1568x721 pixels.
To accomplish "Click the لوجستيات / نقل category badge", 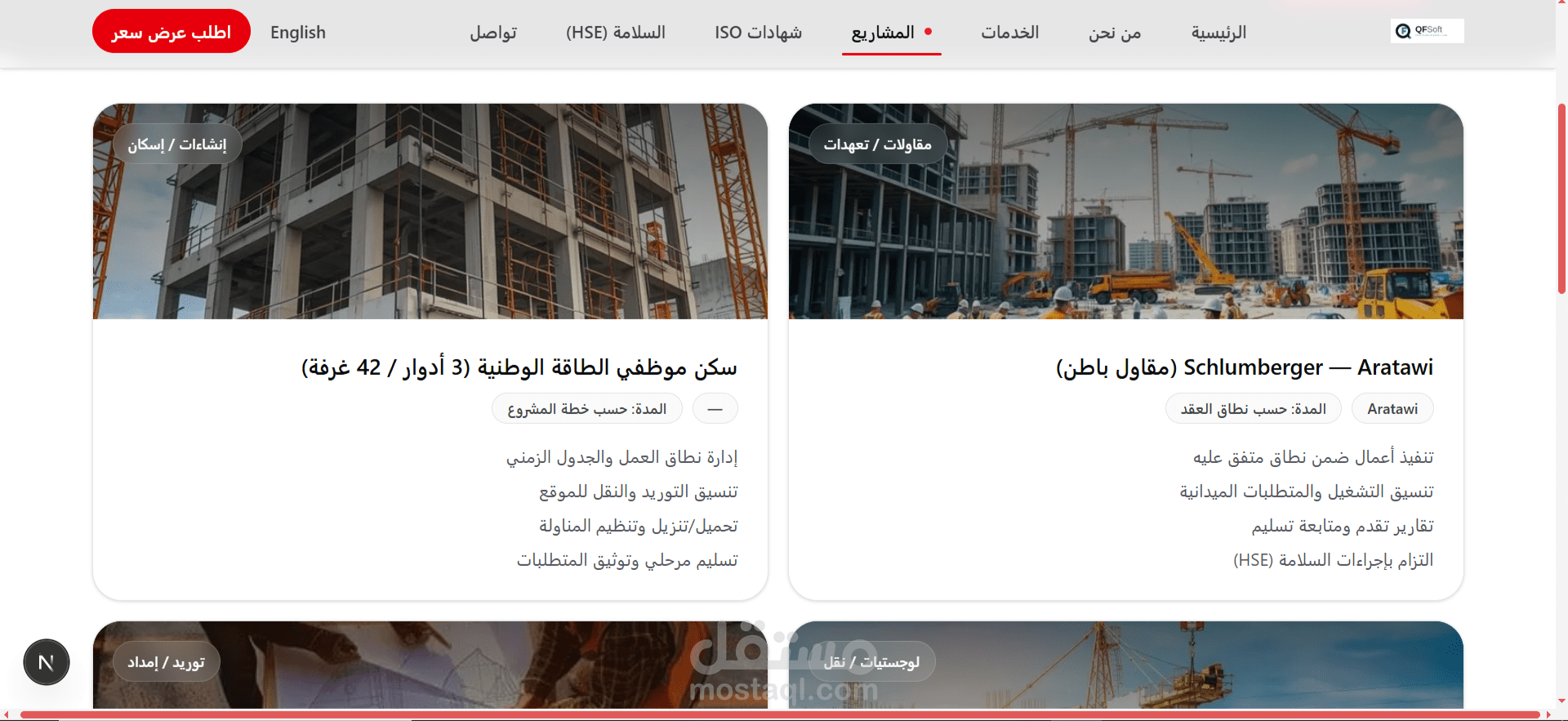I will pyautogui.click(x=872, y=662).
